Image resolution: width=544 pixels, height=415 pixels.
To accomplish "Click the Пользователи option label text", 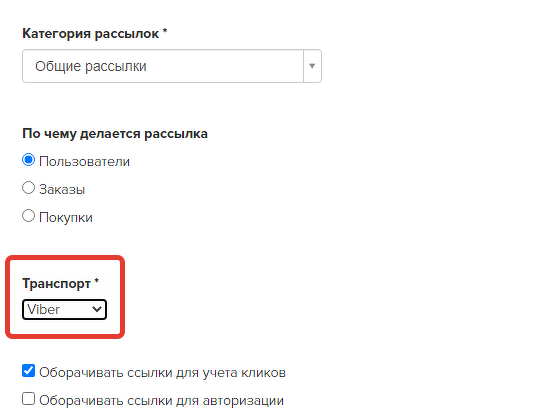I will (84, 162).
